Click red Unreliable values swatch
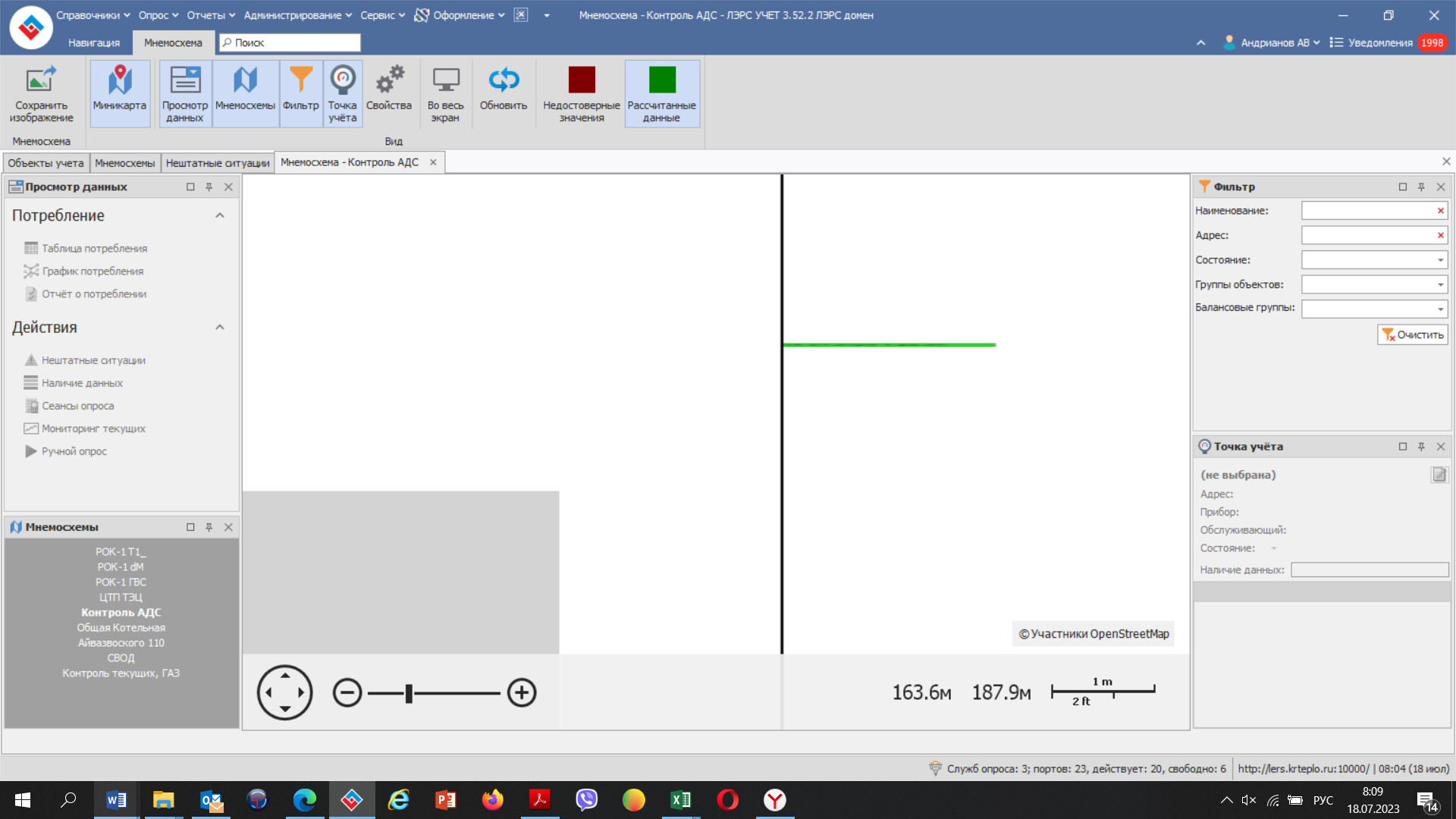The width and height of the screenshot is (1456, 819). point(582,80)
